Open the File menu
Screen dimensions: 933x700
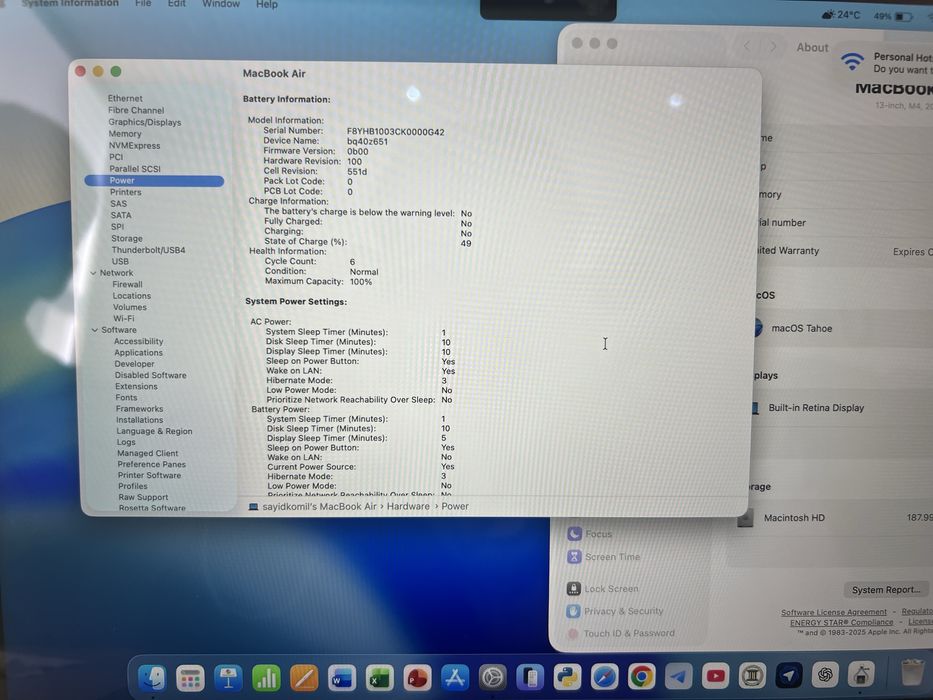143,4
